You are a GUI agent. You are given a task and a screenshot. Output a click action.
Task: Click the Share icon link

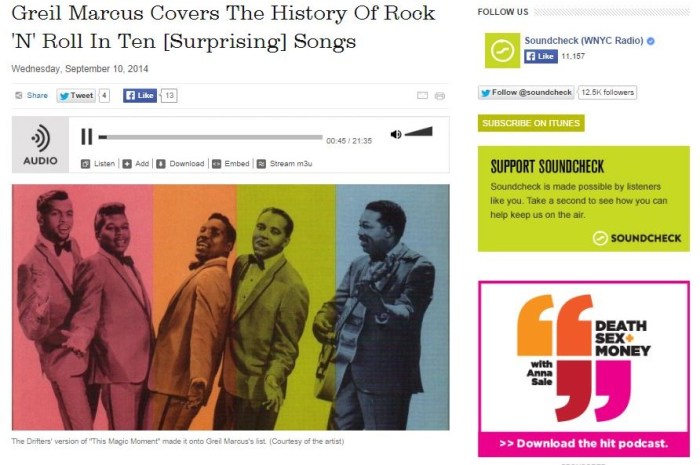click(x=31, y=95)
